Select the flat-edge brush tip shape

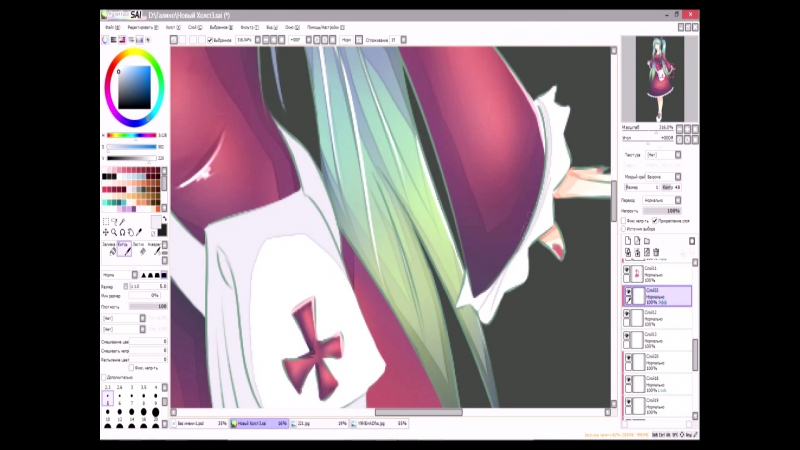164,275
